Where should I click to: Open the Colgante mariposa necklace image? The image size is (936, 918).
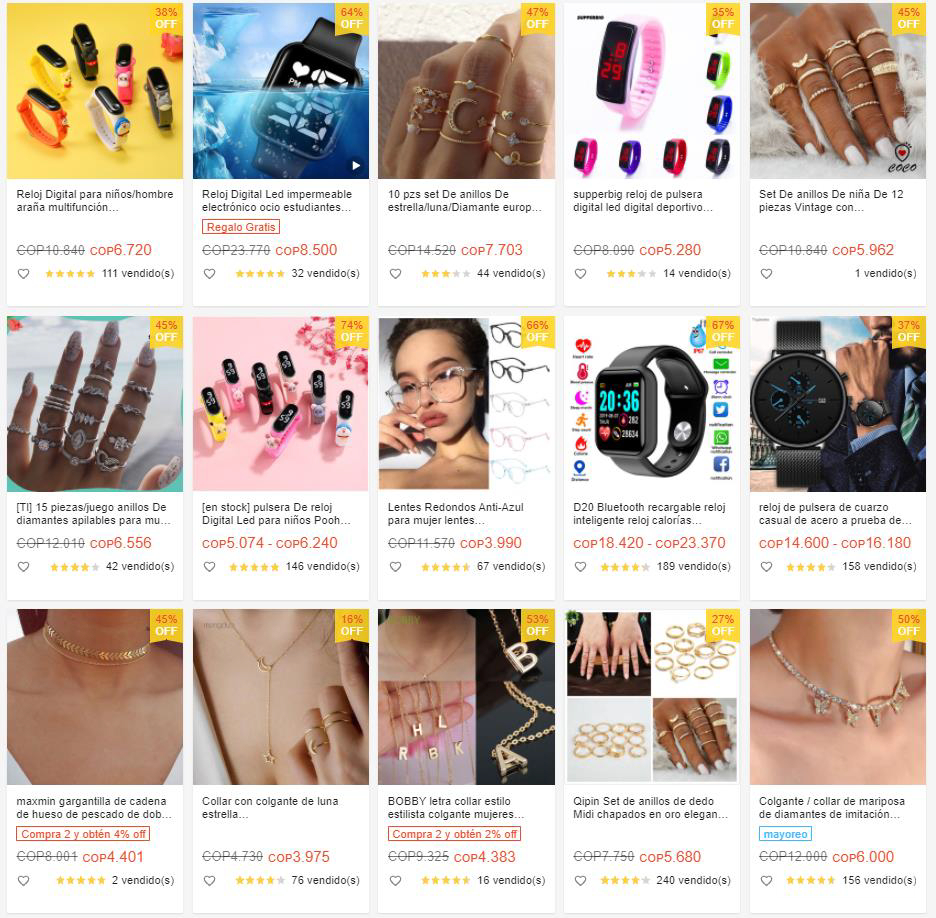pyautogui.click(x=838, y=697)
